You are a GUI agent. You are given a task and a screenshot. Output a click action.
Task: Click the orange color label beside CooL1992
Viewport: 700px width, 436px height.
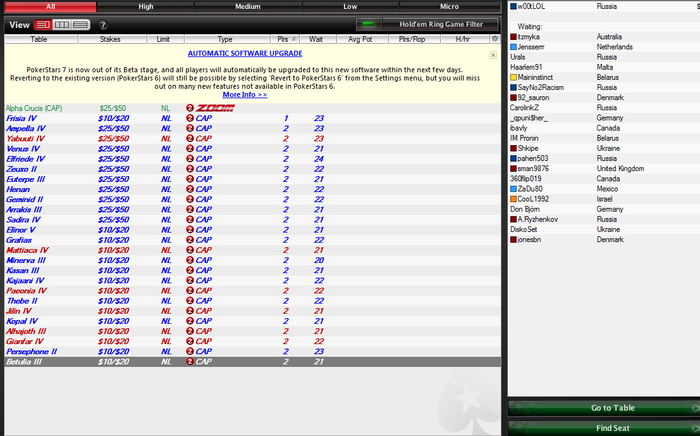[513, 199]
